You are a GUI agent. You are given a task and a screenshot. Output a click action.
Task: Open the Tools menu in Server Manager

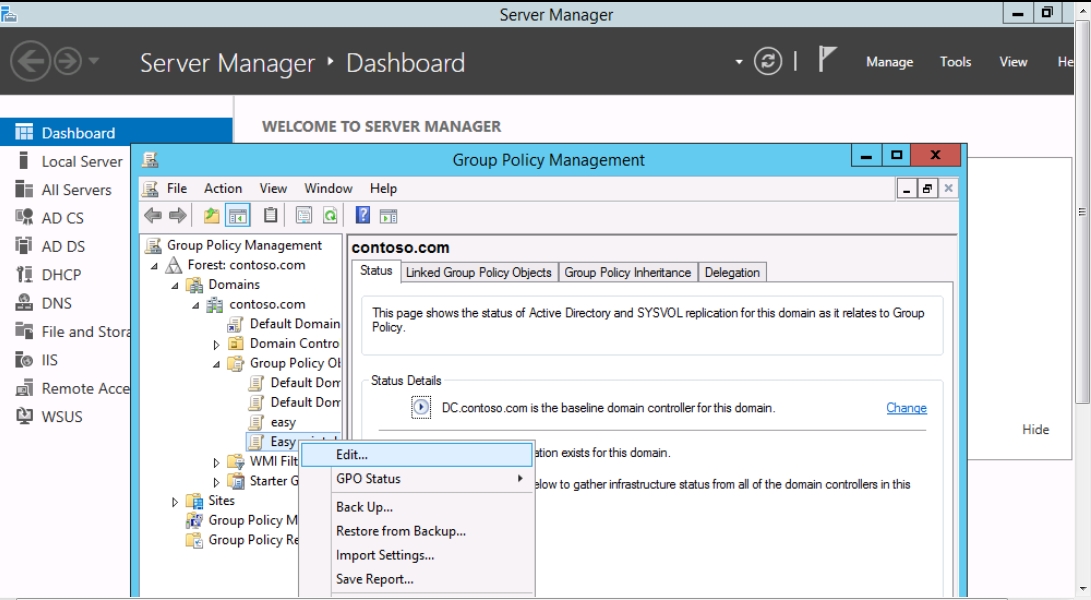pos(955,62)
